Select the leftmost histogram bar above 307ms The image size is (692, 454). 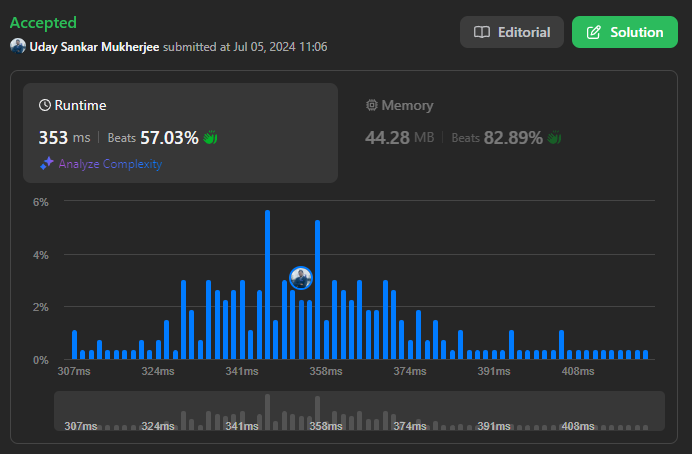tap(74, 344)
